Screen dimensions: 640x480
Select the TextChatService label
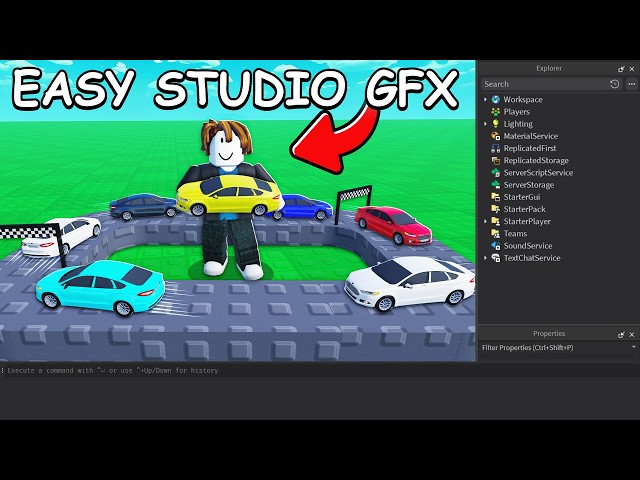[532, 258]
